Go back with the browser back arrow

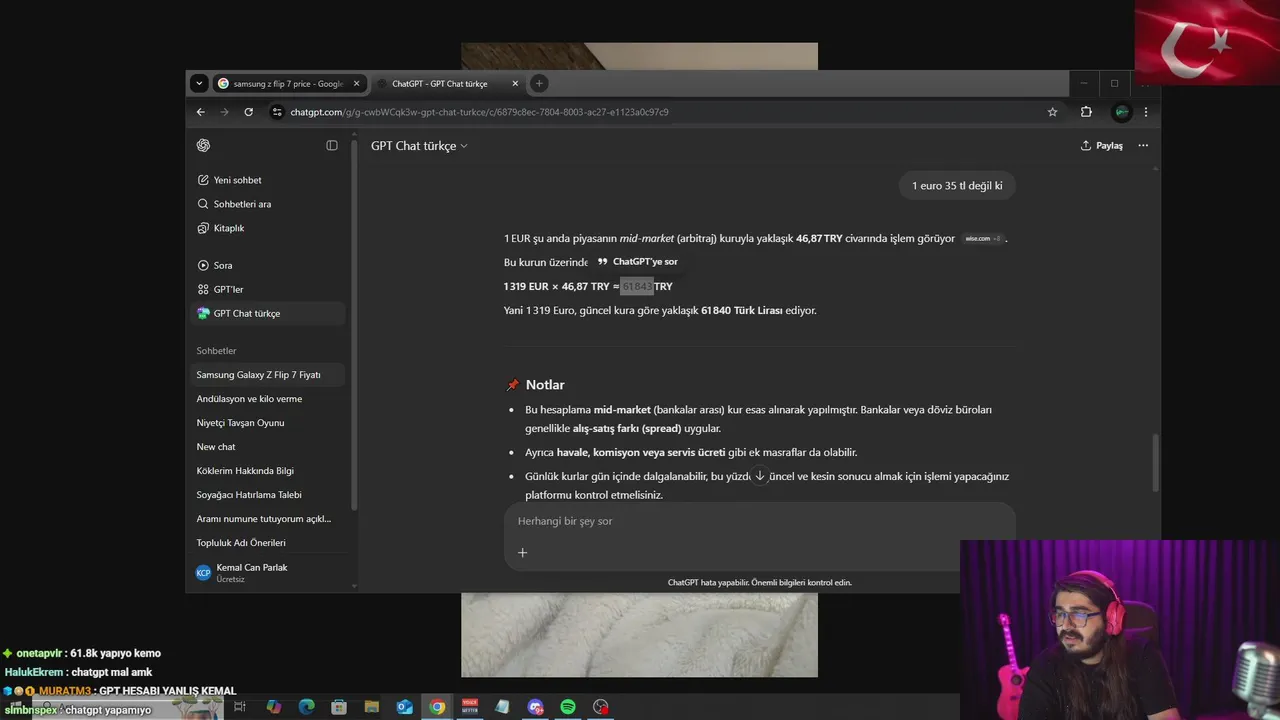pyautogui.click(x=200, y=112)
